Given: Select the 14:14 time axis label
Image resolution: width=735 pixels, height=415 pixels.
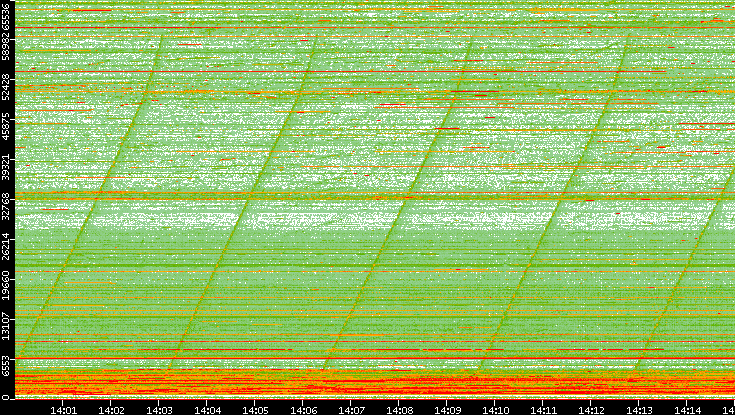Looking at the screenshot, I should click(687, 410).
